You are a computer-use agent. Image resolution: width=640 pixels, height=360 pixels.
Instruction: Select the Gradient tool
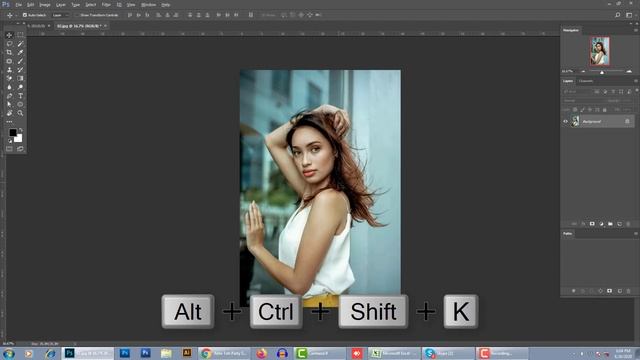20,78
